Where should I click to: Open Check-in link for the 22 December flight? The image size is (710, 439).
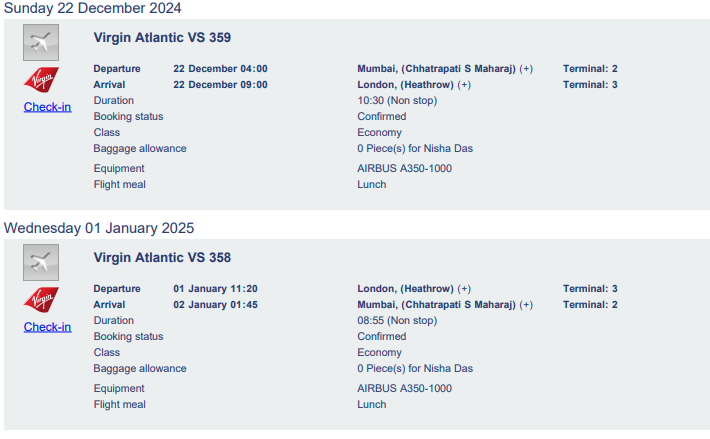coord(48,107)
